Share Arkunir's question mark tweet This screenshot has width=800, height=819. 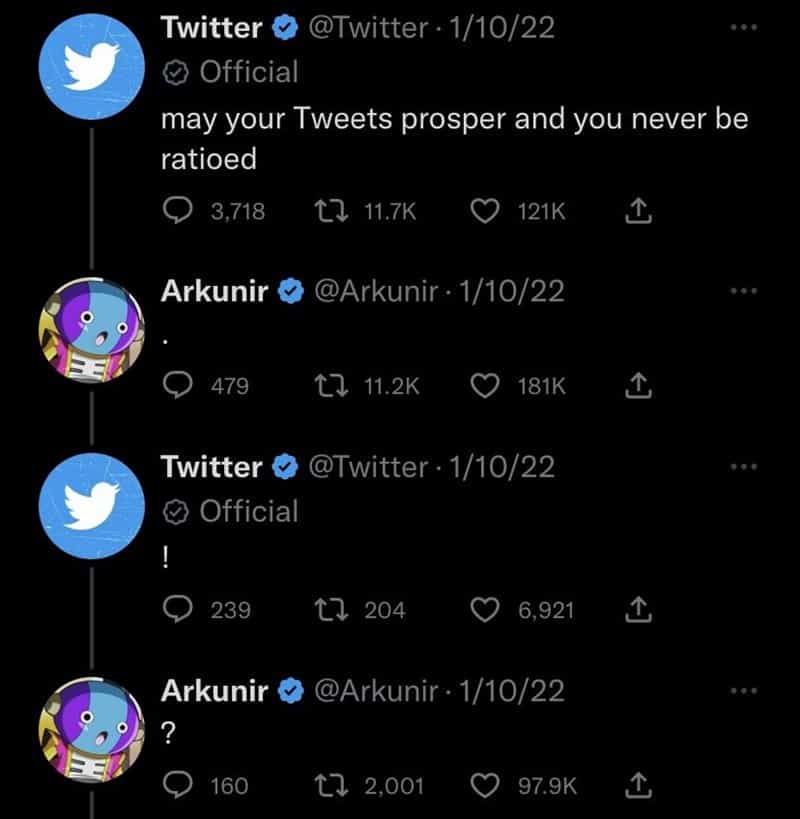637,785
